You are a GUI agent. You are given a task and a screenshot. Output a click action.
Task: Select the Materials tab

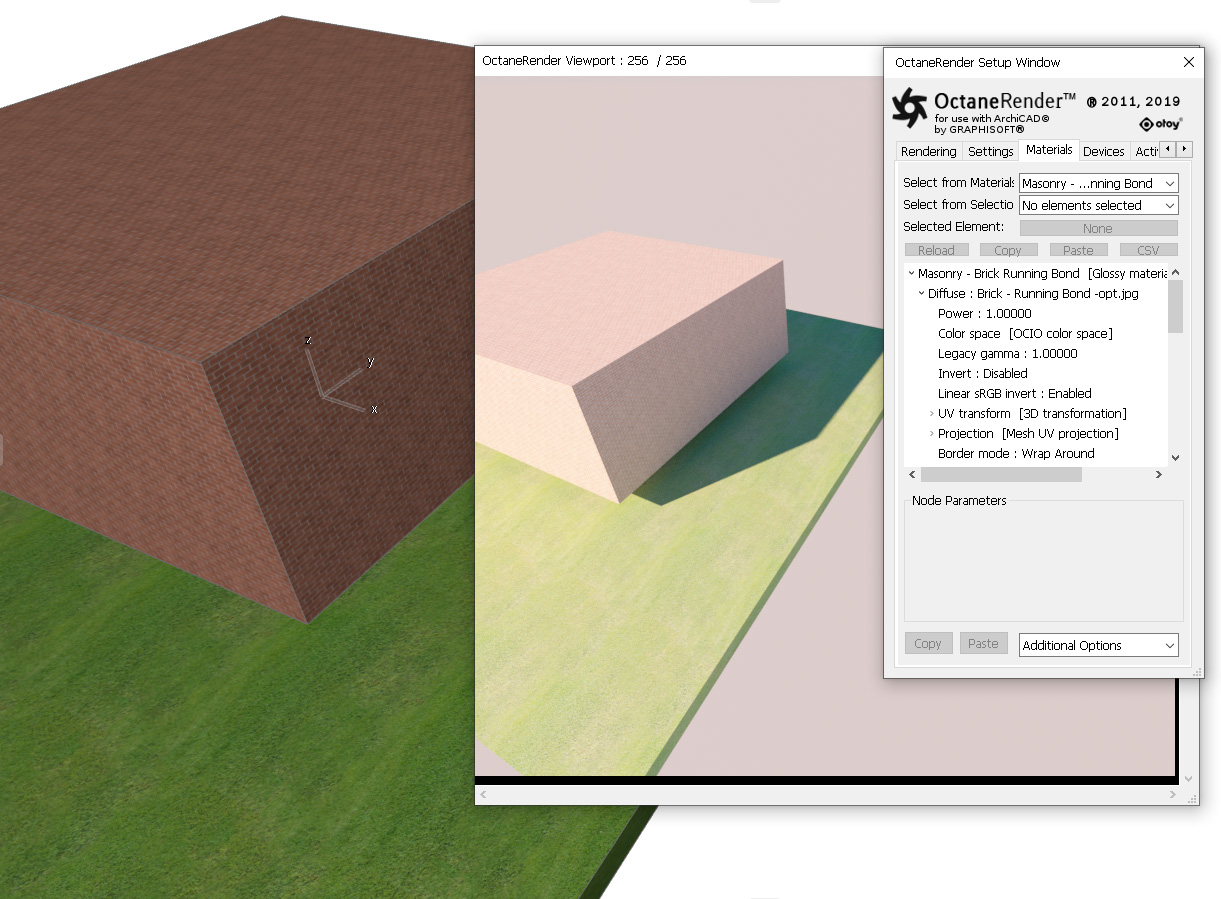(x=1049, y=150)
